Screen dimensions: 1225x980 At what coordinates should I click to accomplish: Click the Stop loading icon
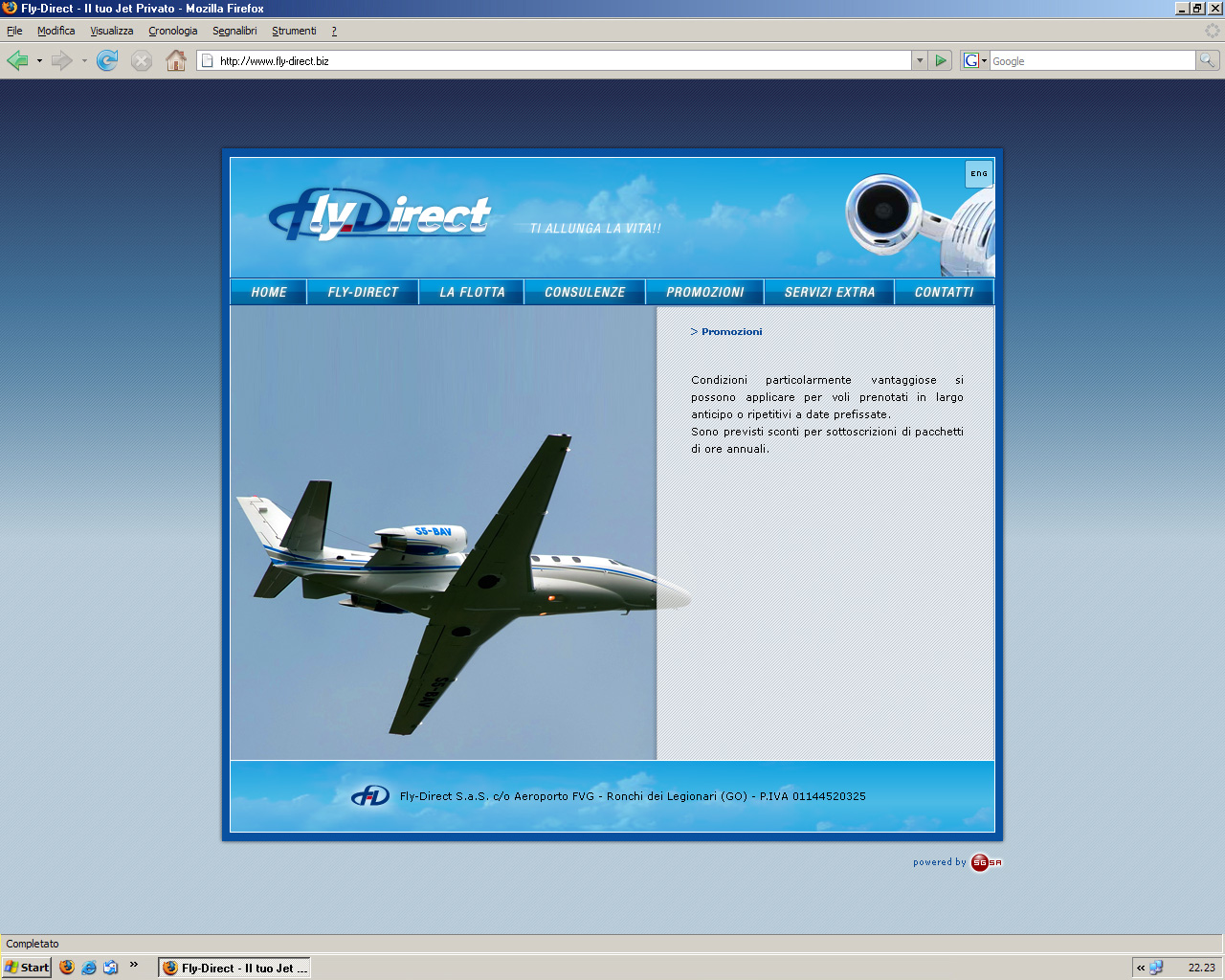tap(142, 61)
